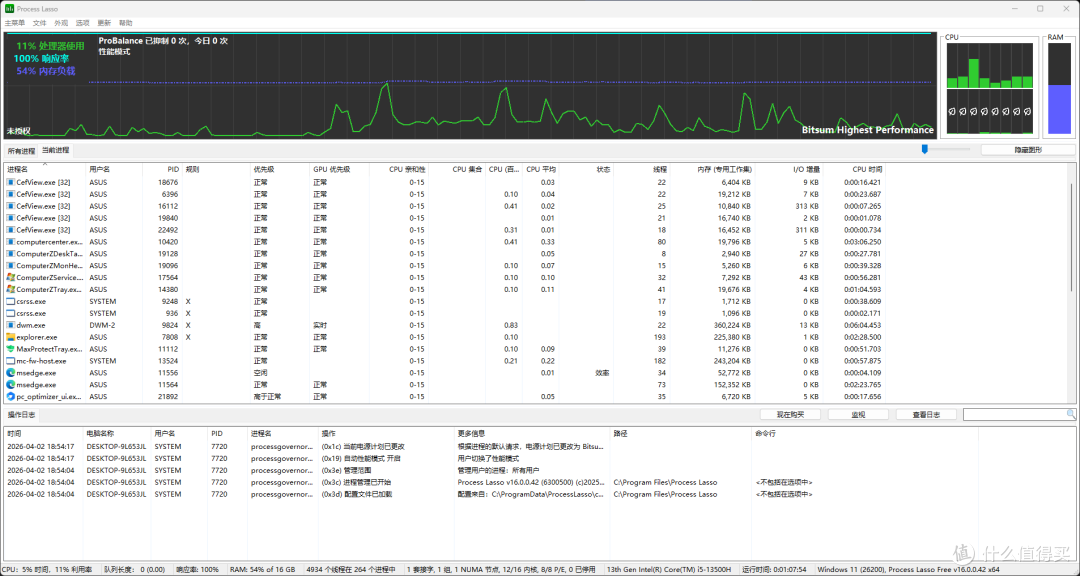Click the slider thumb left of 隐藏图形
The image size is (1080, 576).
click(924, 149)
